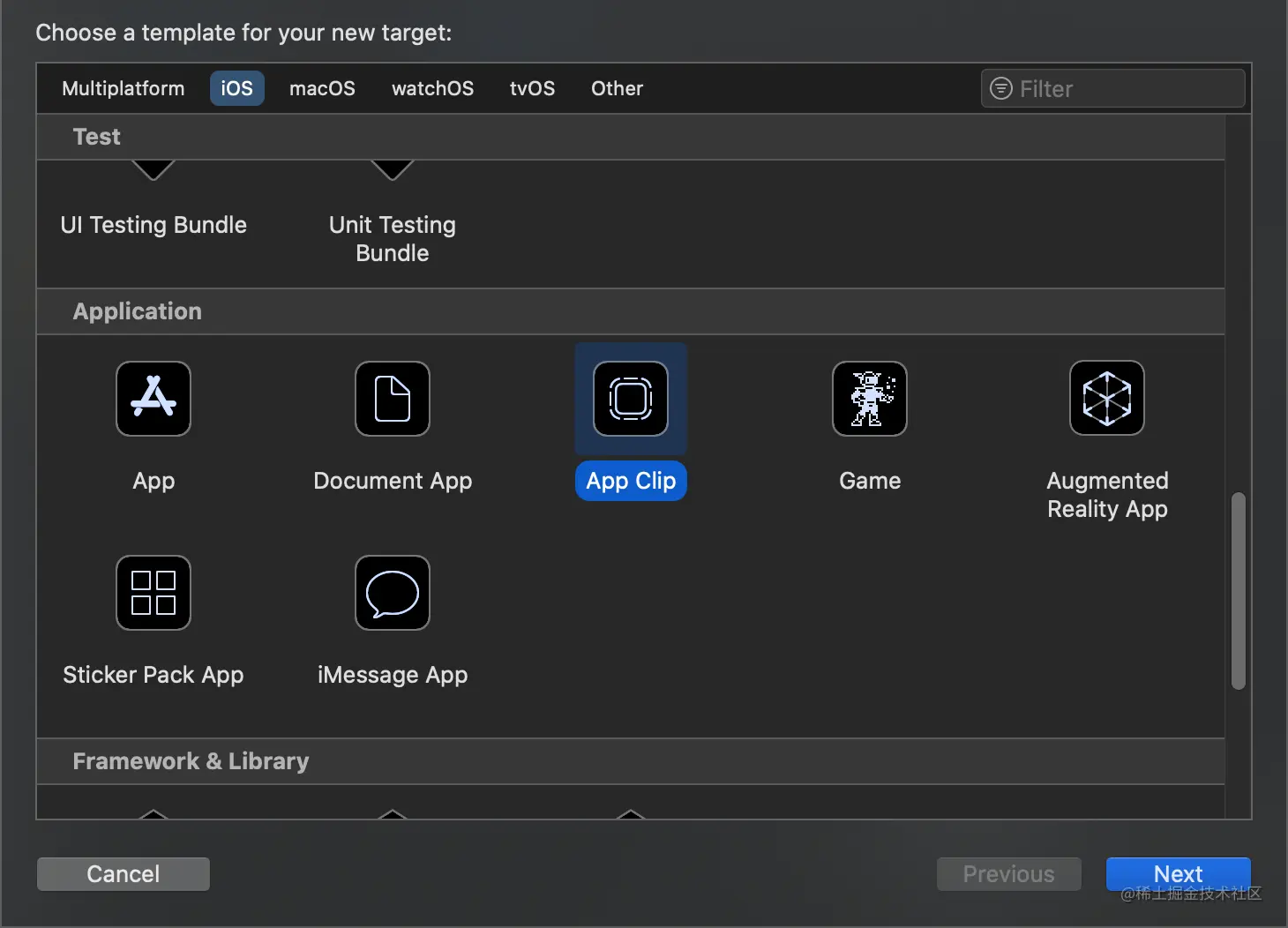
Task: Click the Framework & Library section header
Action: click(x=631, y=761)
